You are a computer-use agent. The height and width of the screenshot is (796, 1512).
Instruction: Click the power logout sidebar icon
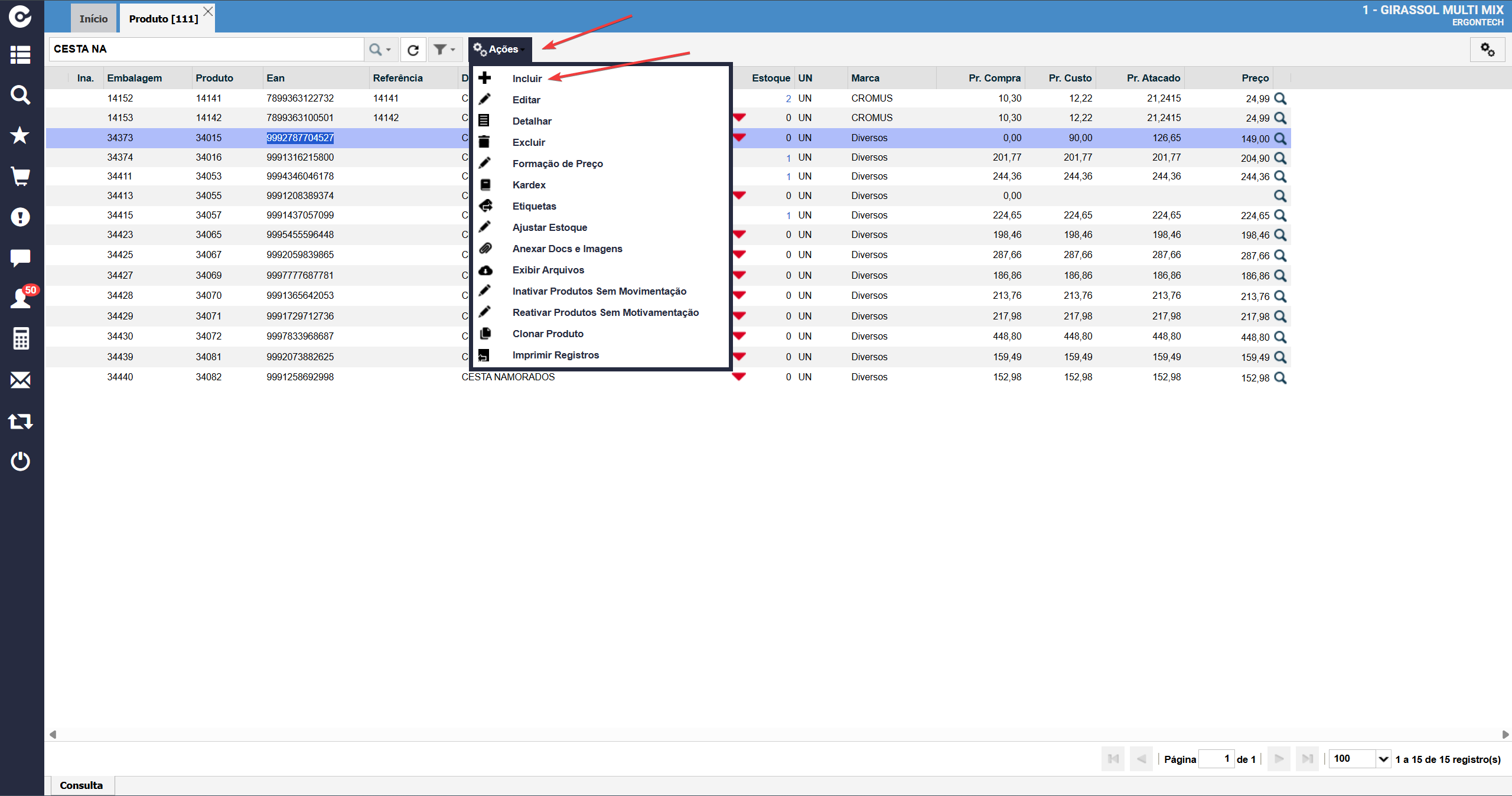click(x=21, y=461)
